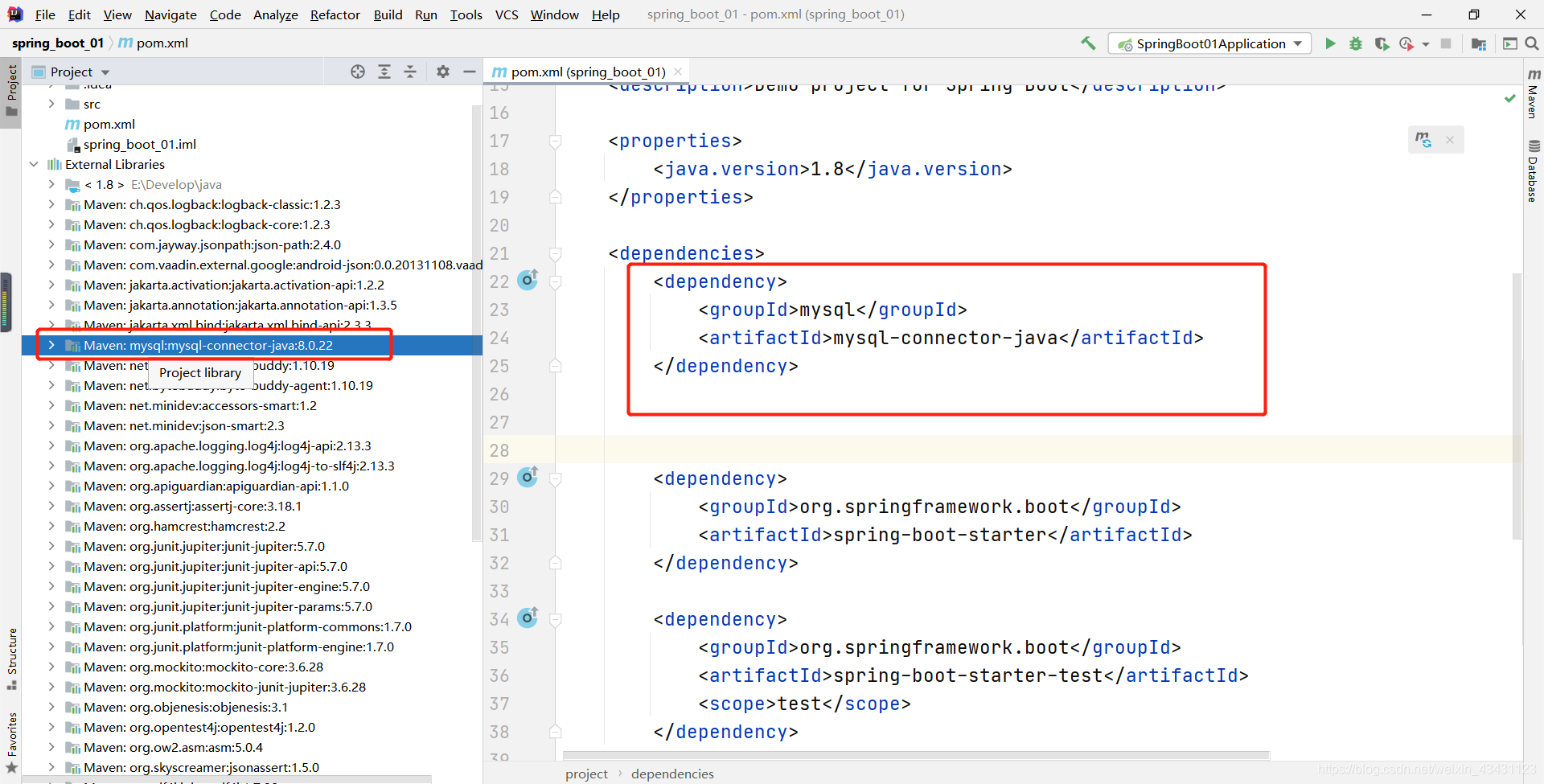Select spring_boot_01.iml in project tree
This screenshot has width=1544, height=784.
[x=139, y=144]
